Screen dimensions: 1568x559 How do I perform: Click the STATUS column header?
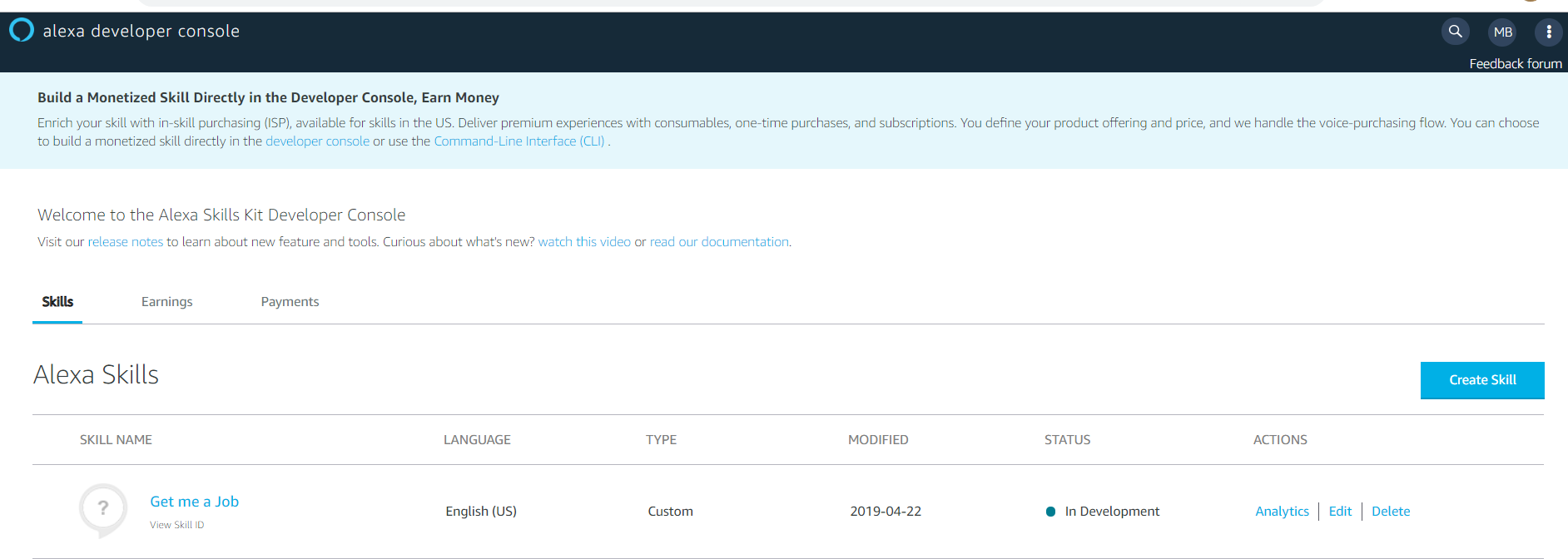tap(1067, 440)
